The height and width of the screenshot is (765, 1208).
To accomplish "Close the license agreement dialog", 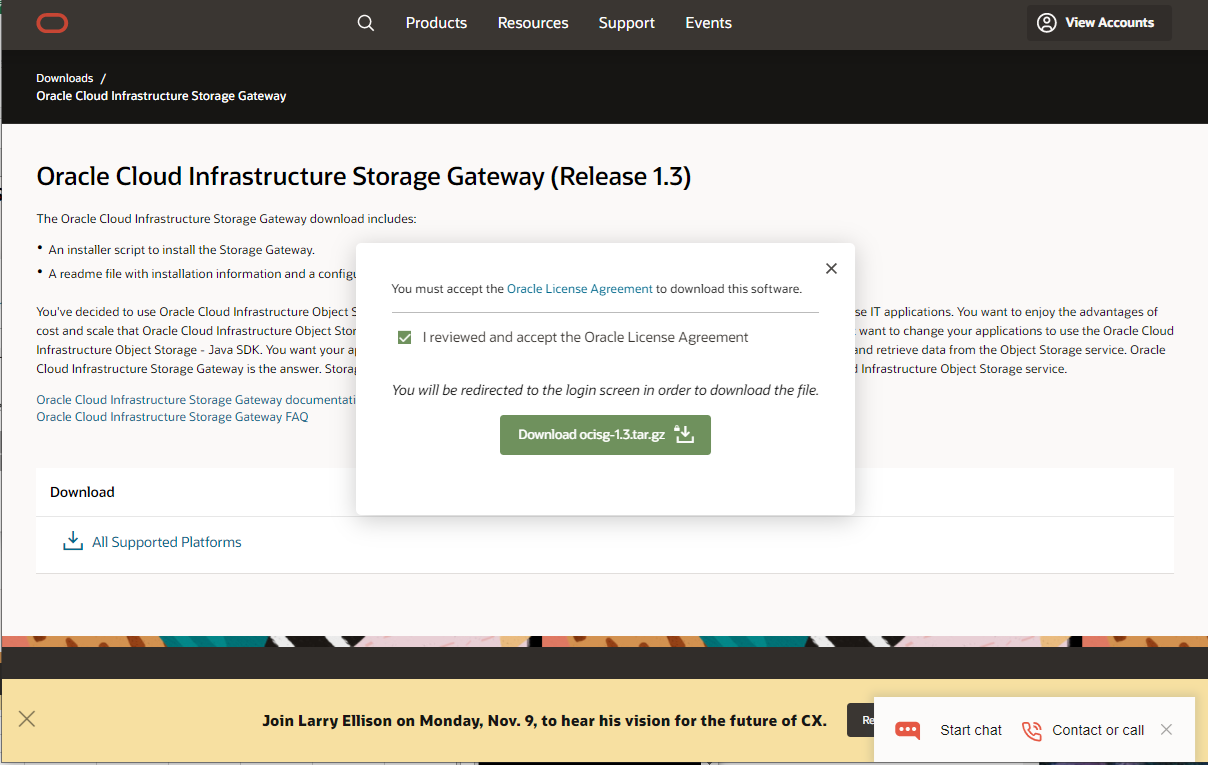I will (831, 269).
